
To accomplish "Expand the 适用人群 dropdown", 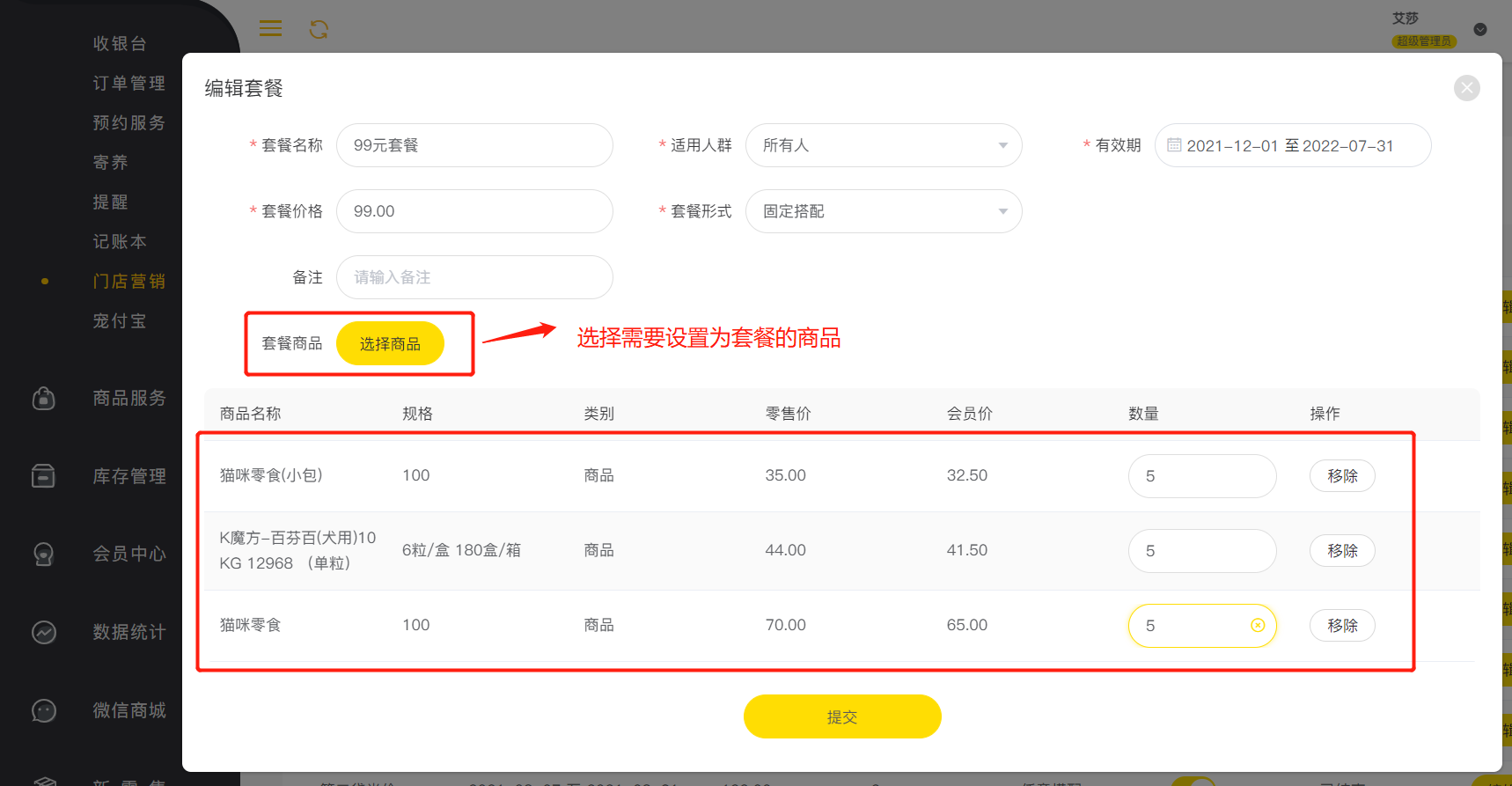I will coord(884,145).
